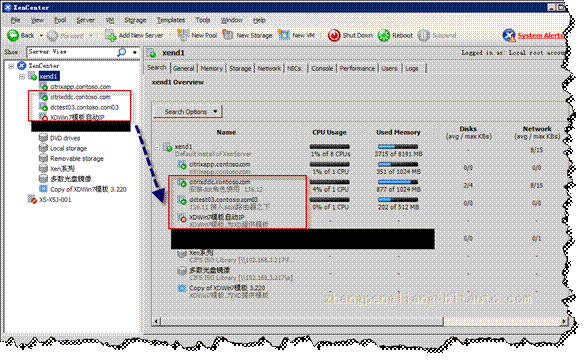
Task: Click the XenCenter root node icon
Action: tap(22, 66)
